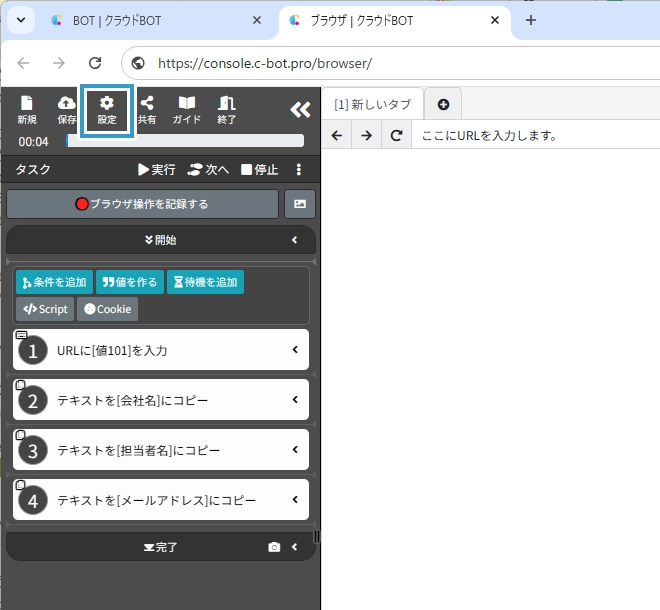Open the ガイド (Guide) book icon

point(187,109)
